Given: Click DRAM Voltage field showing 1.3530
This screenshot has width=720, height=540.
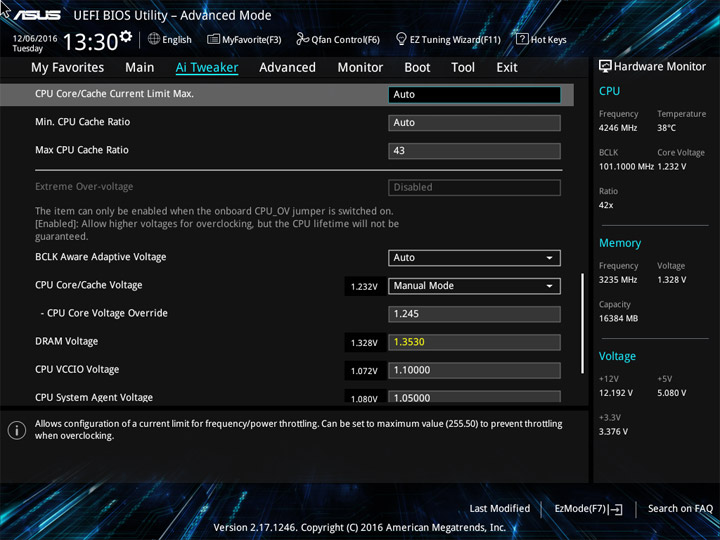Looking at the screenshot, I should [474, 342].
